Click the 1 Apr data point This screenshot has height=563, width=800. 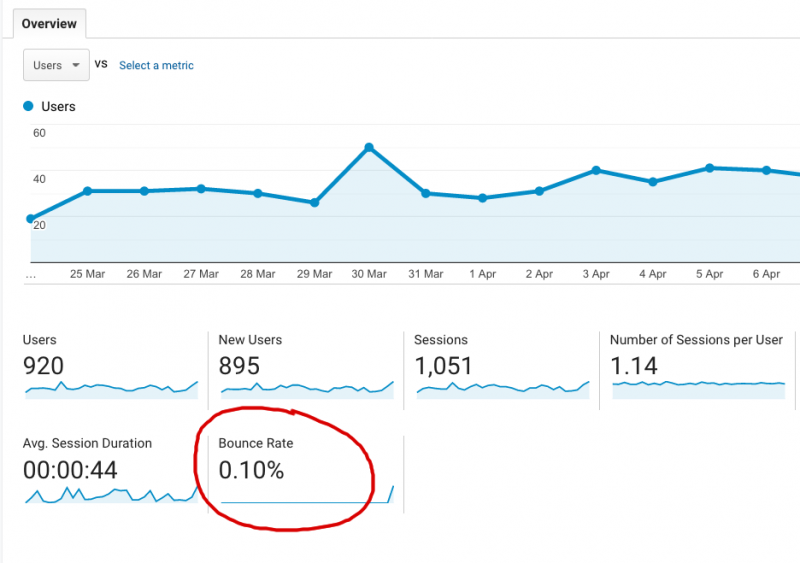click(x=483, y=198)
